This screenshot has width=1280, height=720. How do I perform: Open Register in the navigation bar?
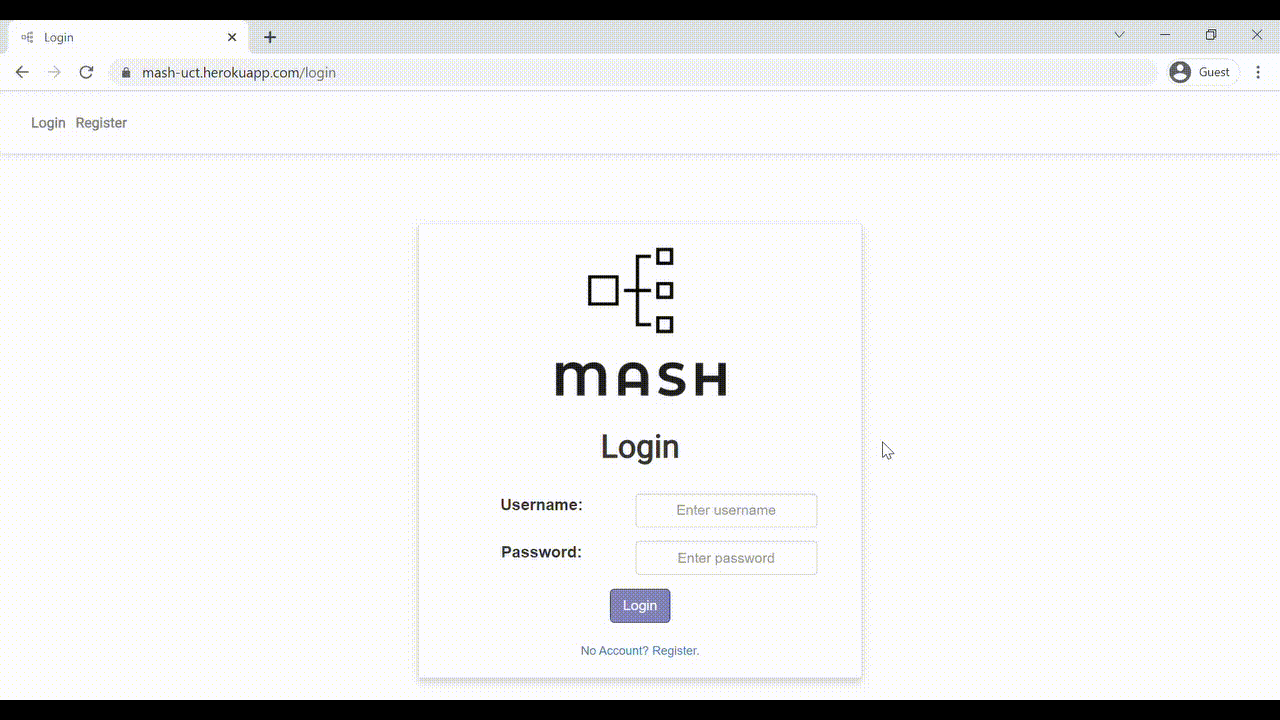click(101, 123)
